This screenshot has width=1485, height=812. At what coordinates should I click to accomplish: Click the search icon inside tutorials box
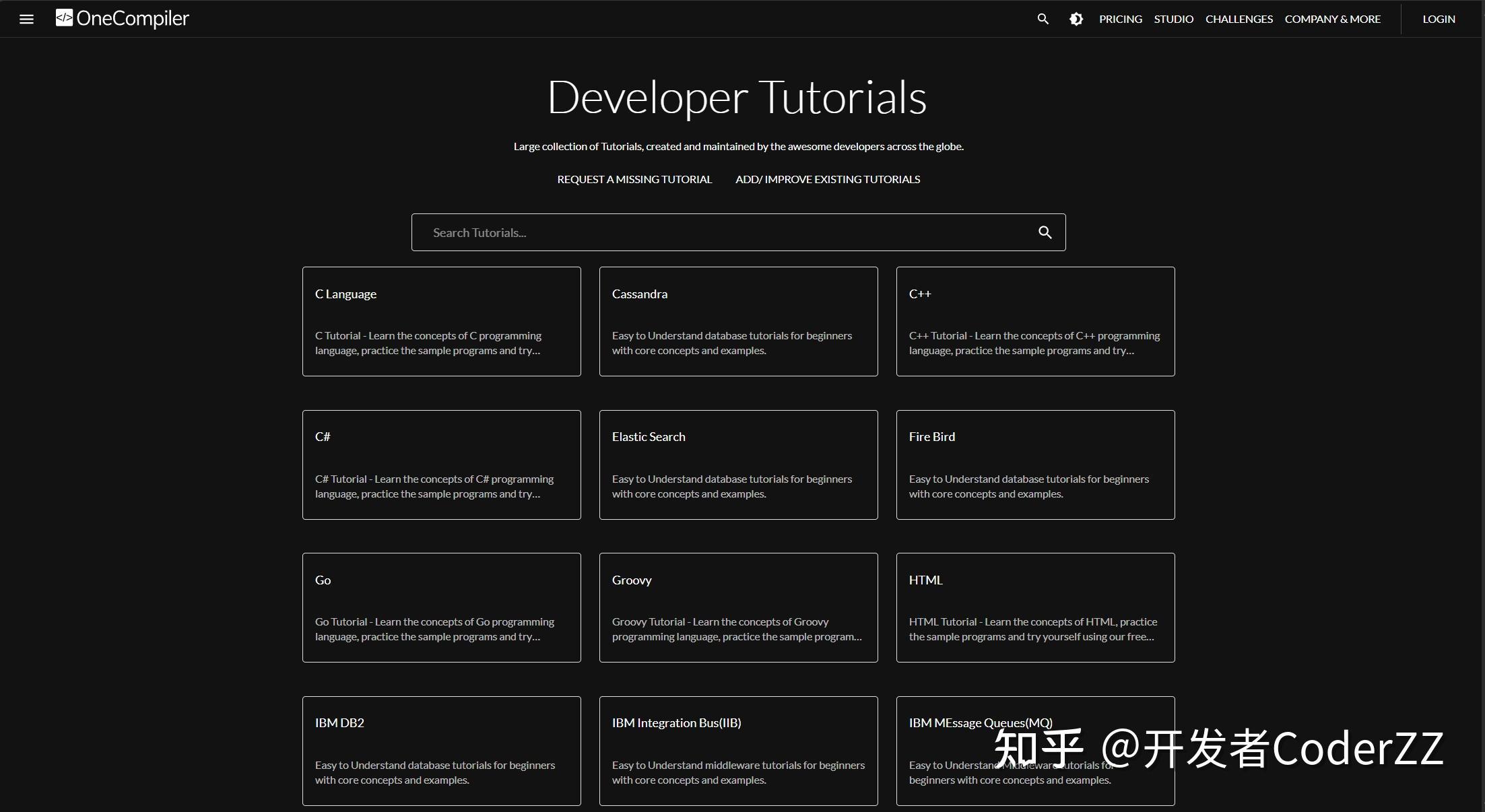(x=1045, y=232)
